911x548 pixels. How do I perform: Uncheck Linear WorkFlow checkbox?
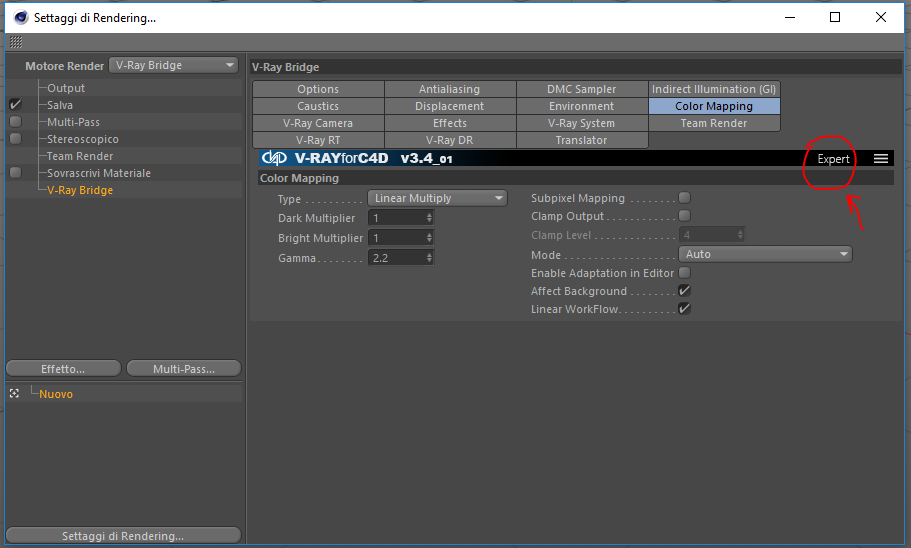[x=684, y=309]
